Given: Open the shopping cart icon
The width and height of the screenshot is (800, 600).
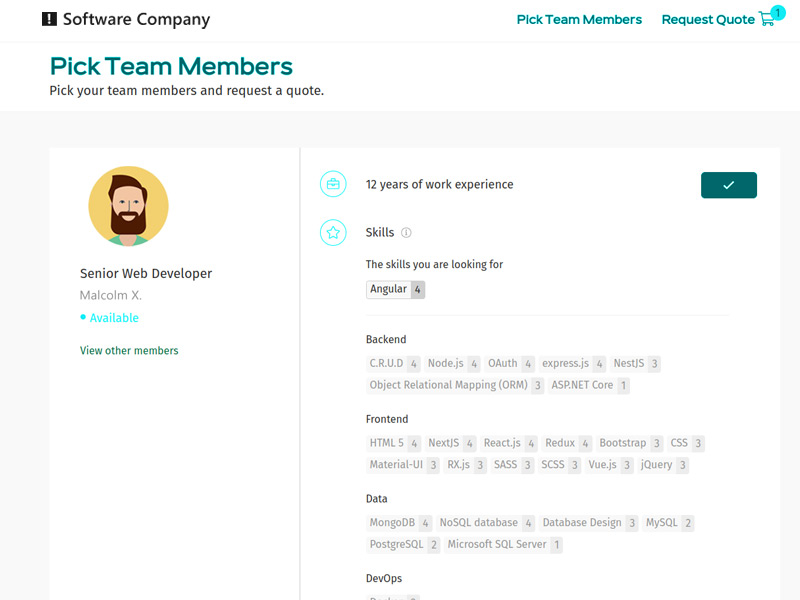Looking at the screenshot, I should pos(767,19).
